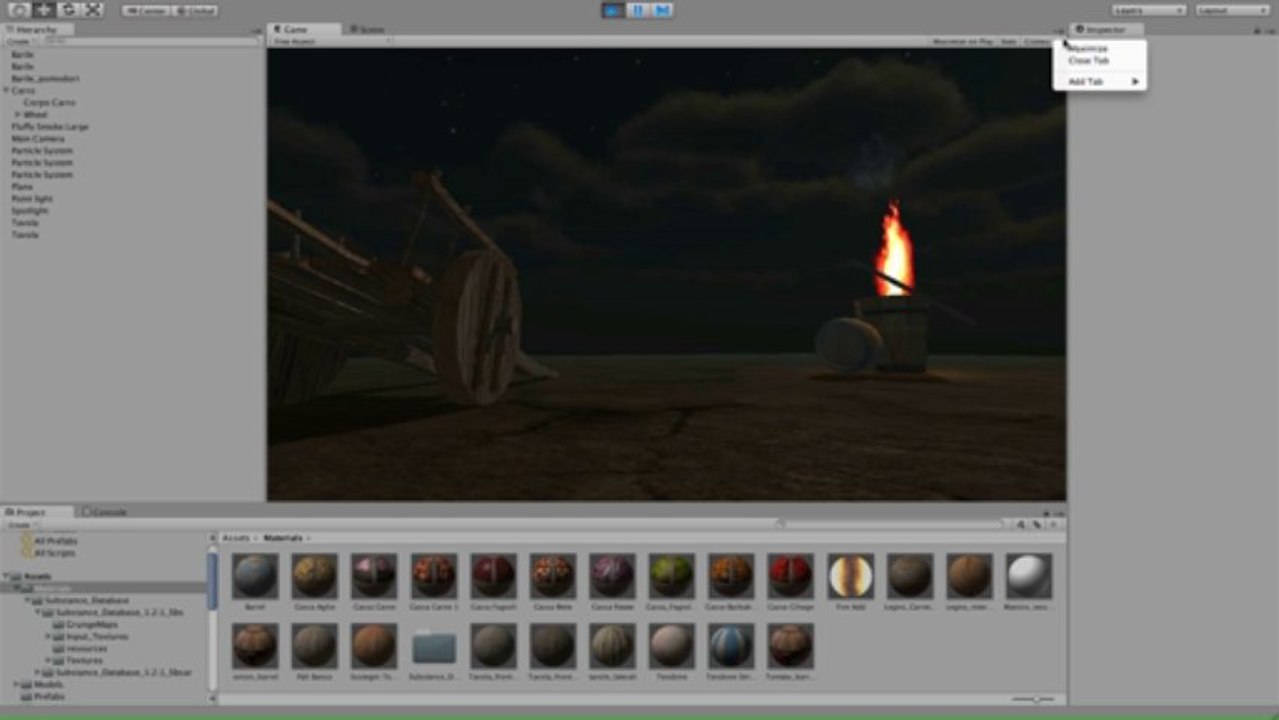Viewport: 1279px width, 720px height.
Task: Select the Barrel material thumbnail
Action: pos(255,576)
